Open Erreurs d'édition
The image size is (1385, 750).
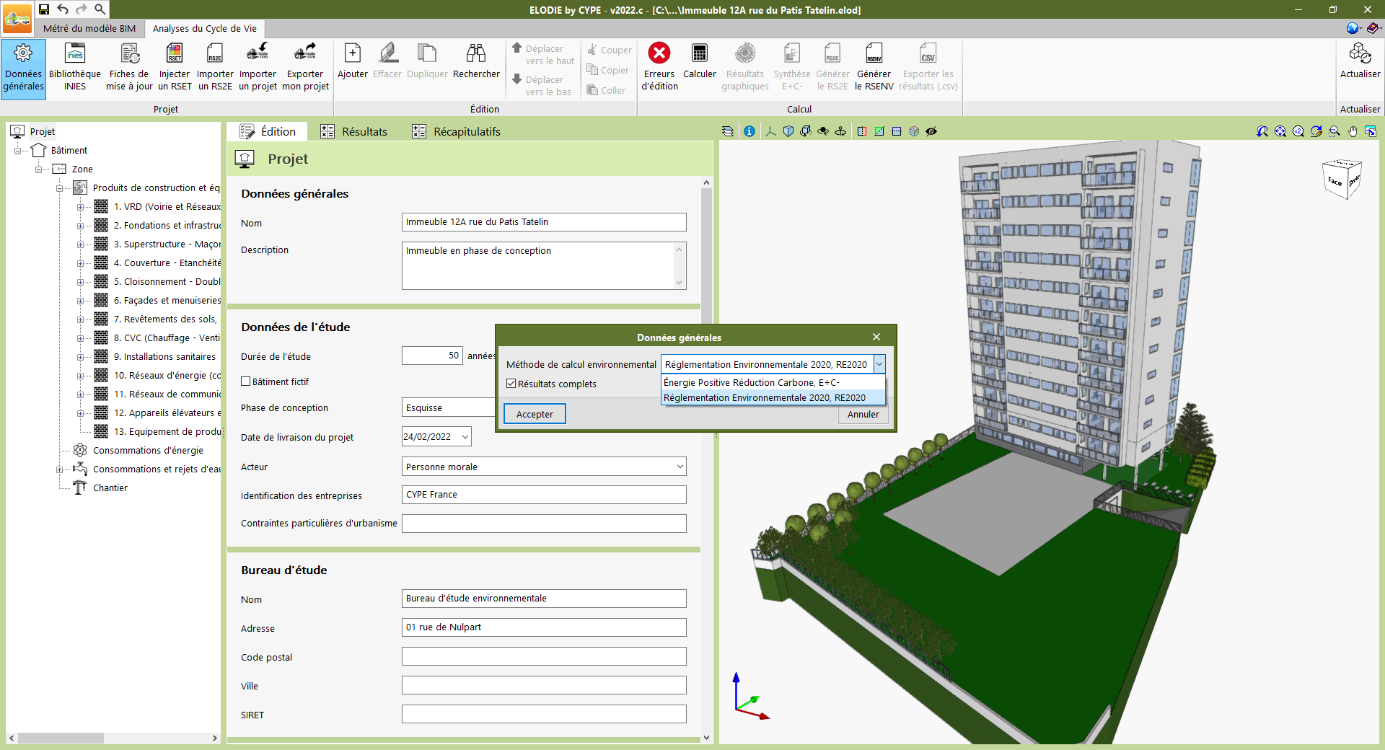click(659, 68)
